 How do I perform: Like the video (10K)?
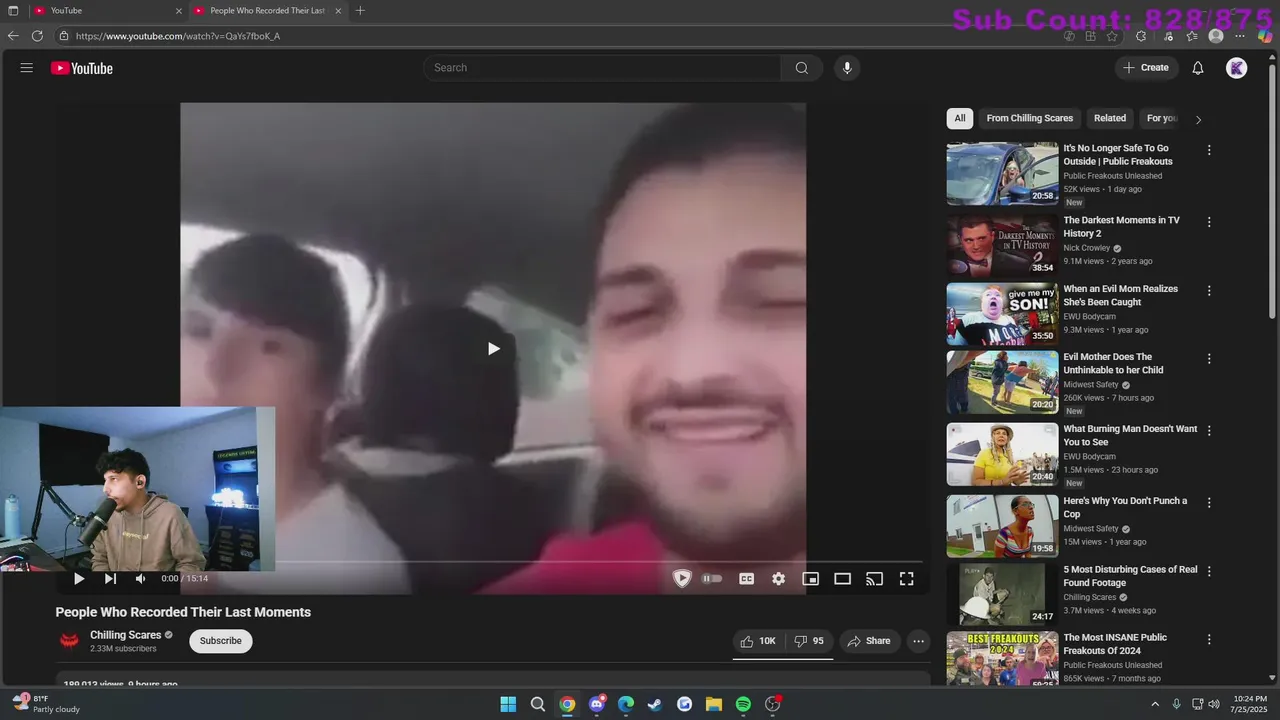pos(758,641)
